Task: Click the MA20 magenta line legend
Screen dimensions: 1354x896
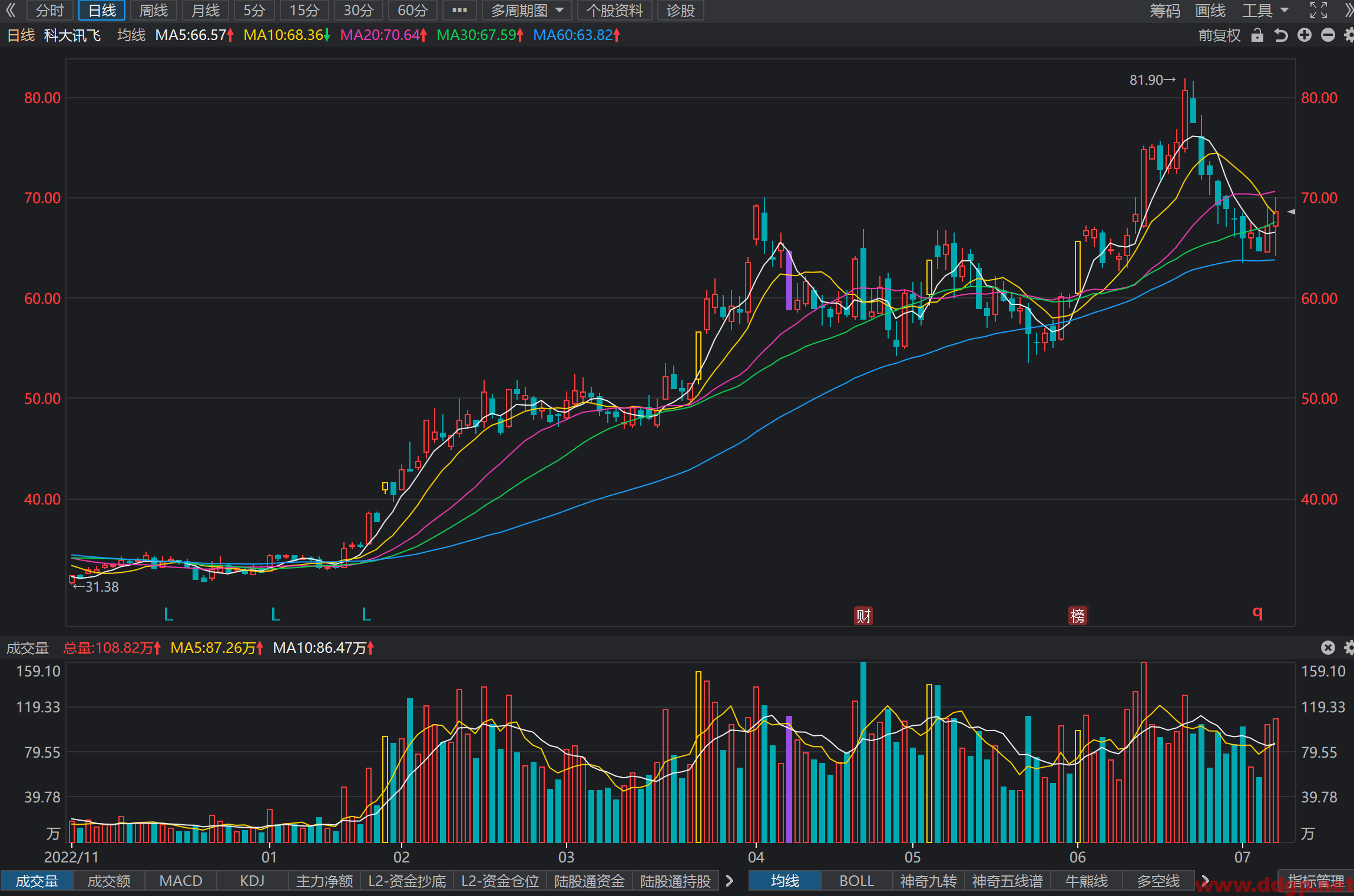Action: tap(383, 35)
